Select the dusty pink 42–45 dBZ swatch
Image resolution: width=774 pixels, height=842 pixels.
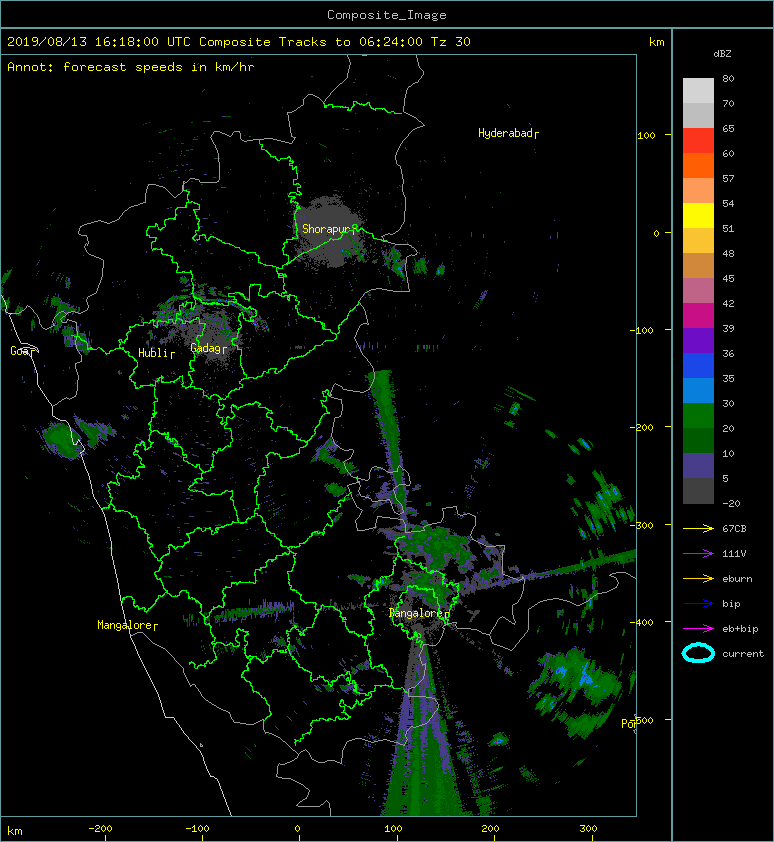(x=698, y=290)
